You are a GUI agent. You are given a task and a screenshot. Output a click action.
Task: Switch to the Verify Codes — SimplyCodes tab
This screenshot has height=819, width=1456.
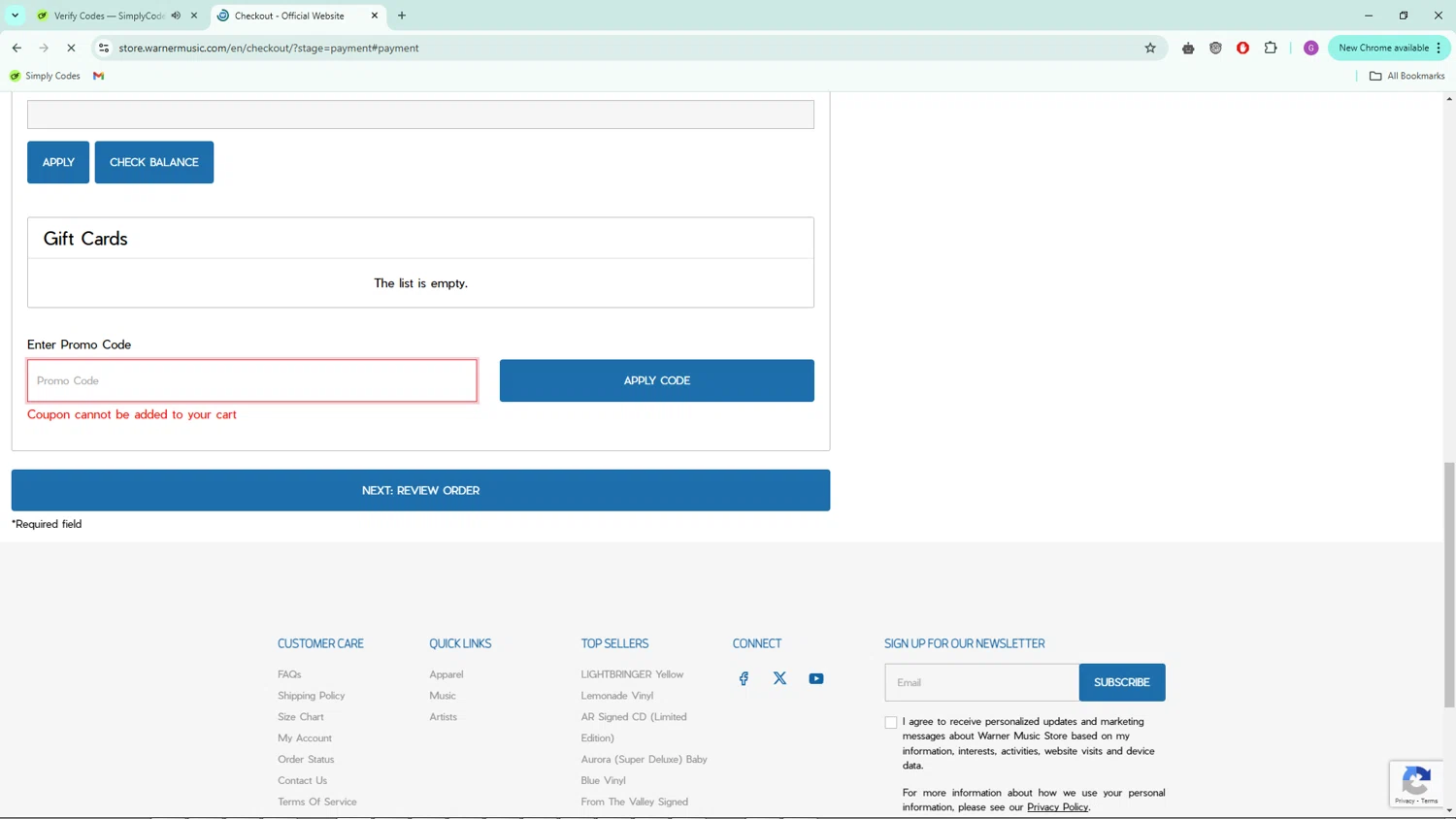pos(109,16)
